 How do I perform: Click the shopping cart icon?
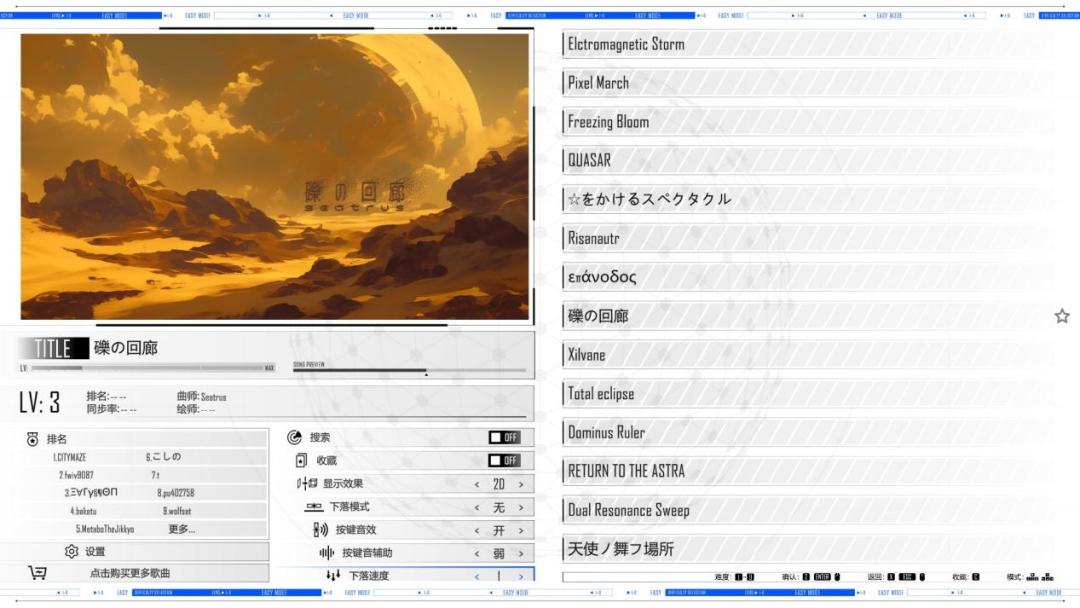[37, 572]
